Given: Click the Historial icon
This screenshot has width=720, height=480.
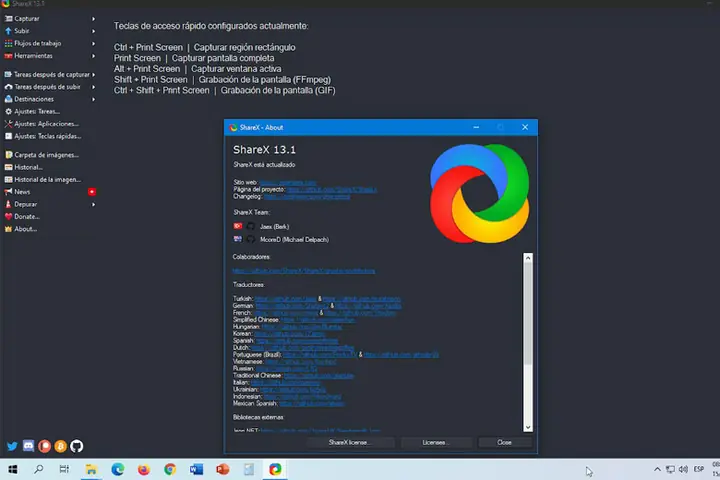Looking at the screenshot, I should (8, 167).
